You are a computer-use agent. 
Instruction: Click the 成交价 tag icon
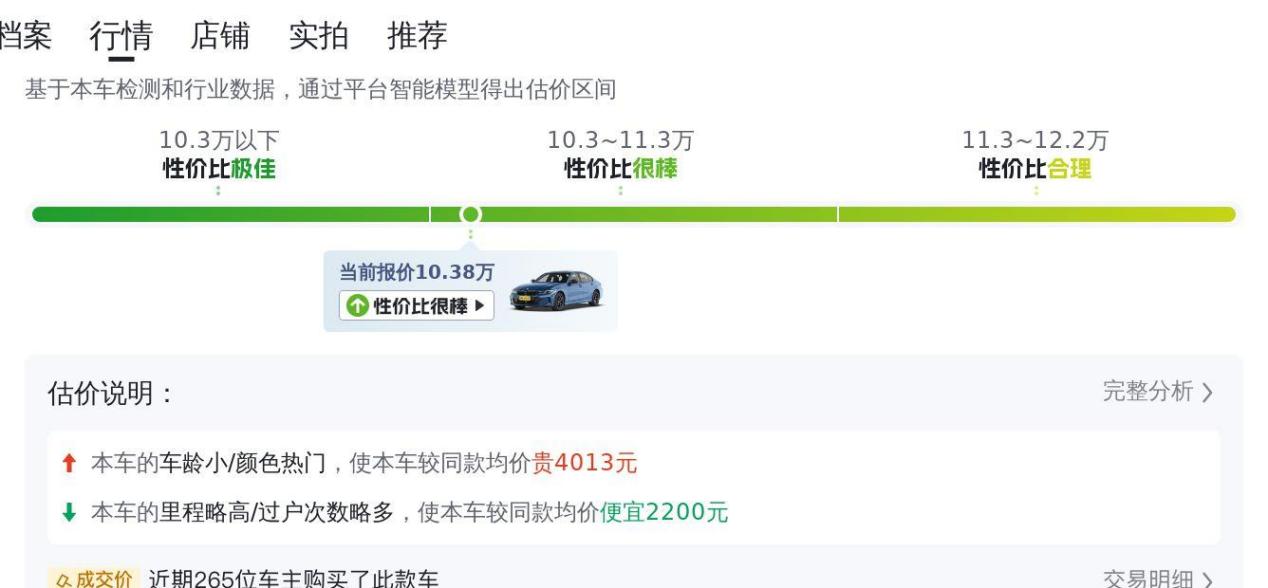(92, 579)
